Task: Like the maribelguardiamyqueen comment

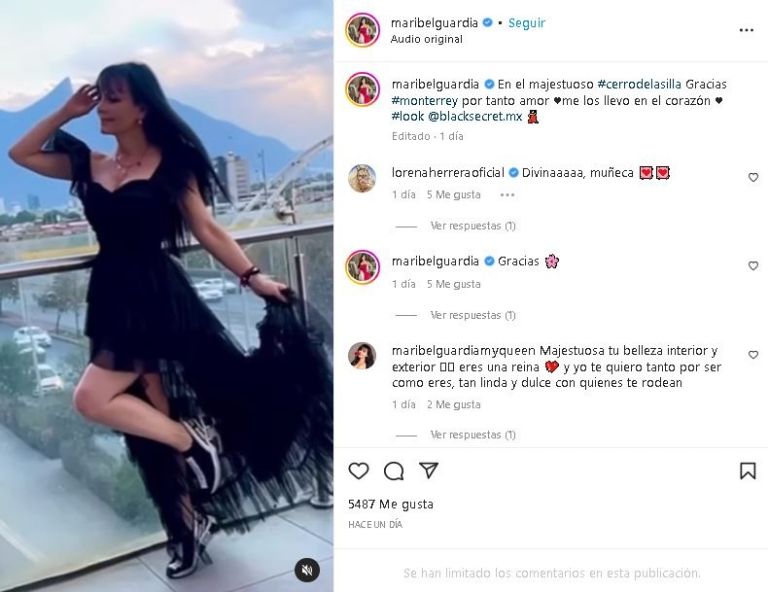Action: pyautogui.click(x=753, y=355)
